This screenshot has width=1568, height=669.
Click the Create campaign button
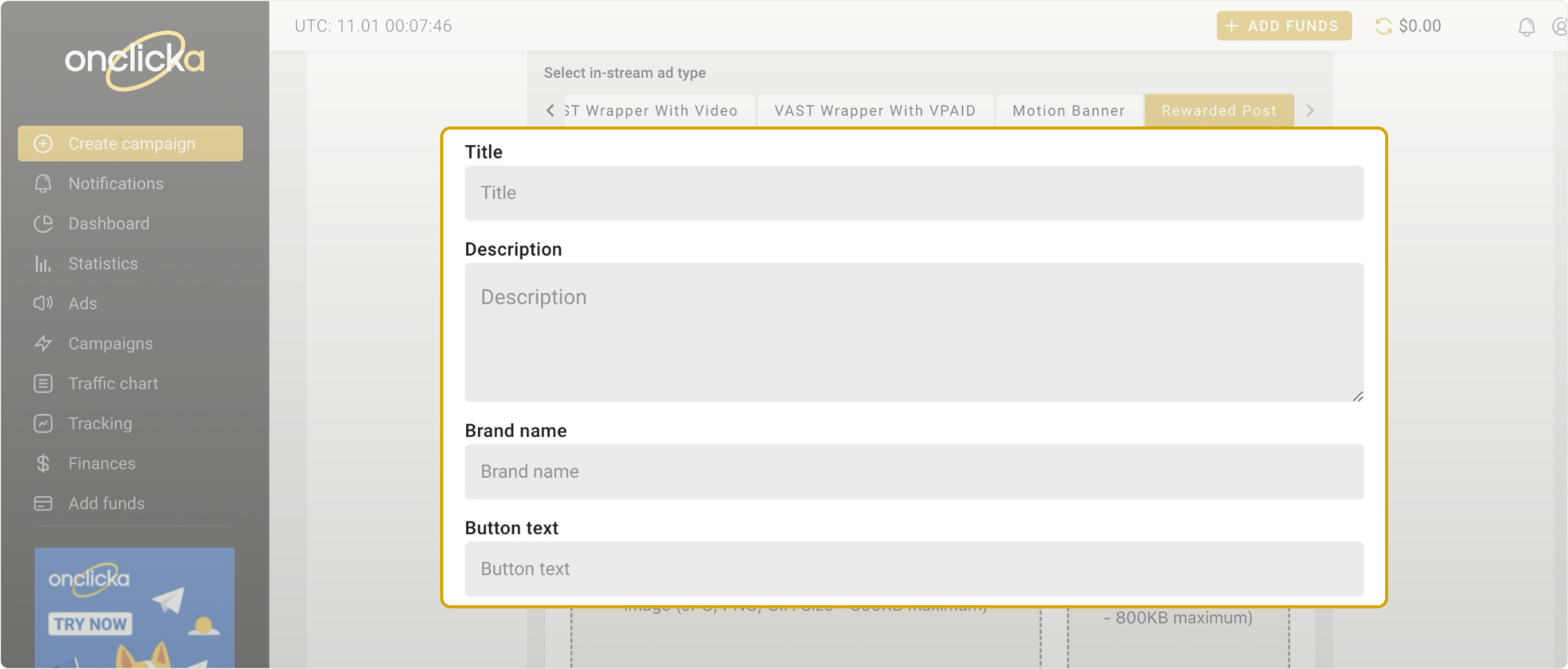(130, 144)
